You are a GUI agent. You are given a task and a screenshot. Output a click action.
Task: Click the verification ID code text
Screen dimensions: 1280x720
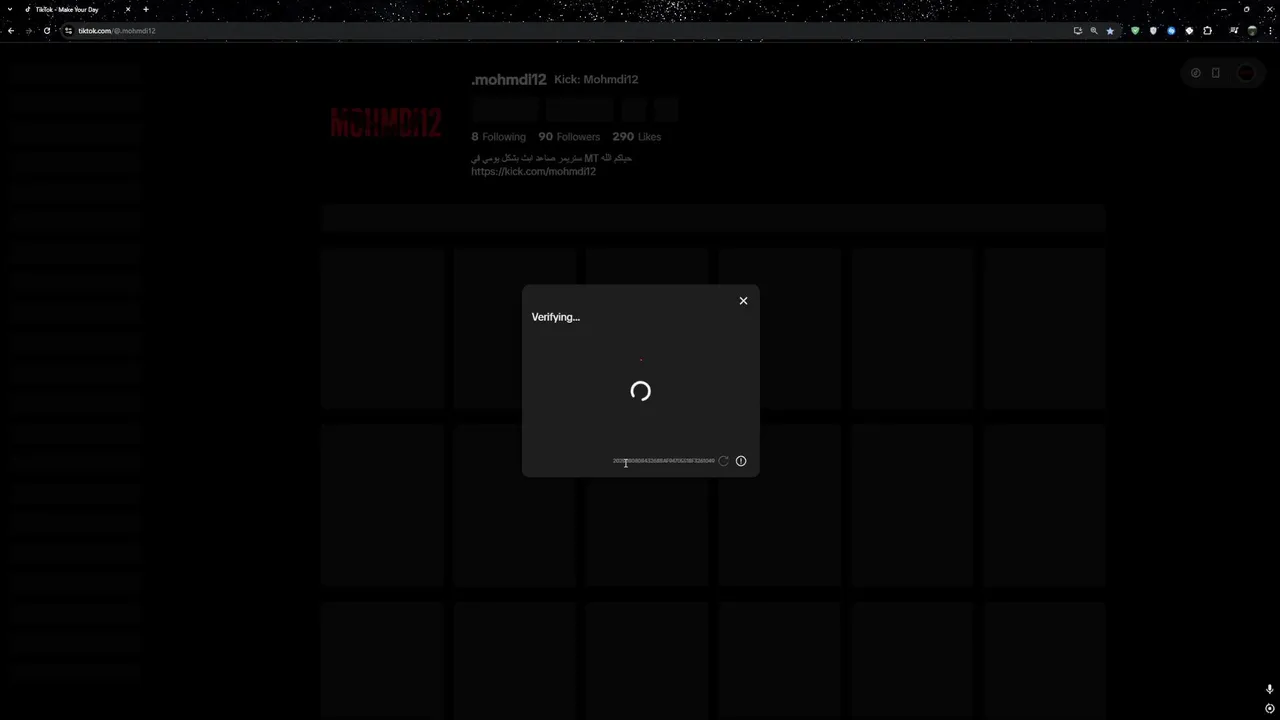pyautogui.click(x=664, y=461)
